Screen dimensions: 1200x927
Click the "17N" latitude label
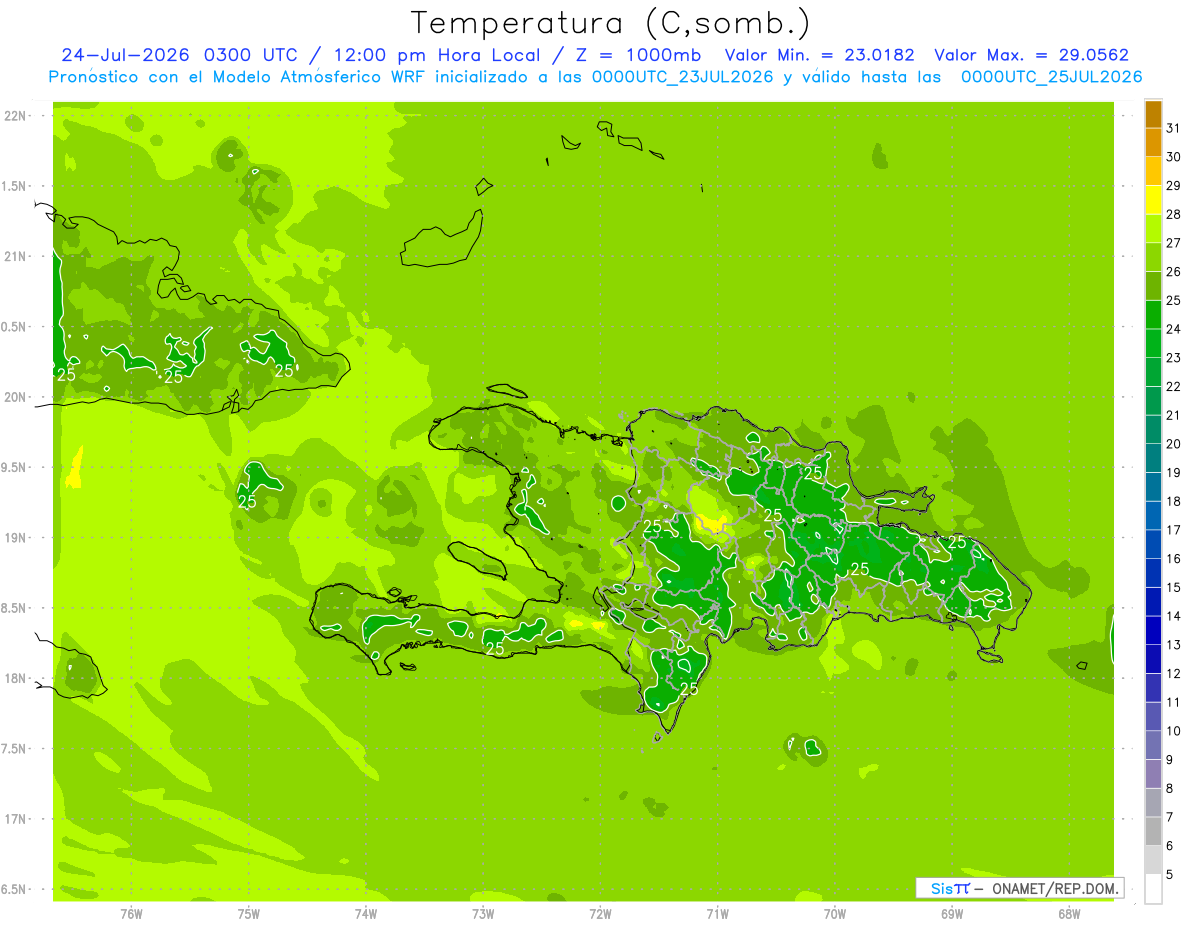click(15, 819)
